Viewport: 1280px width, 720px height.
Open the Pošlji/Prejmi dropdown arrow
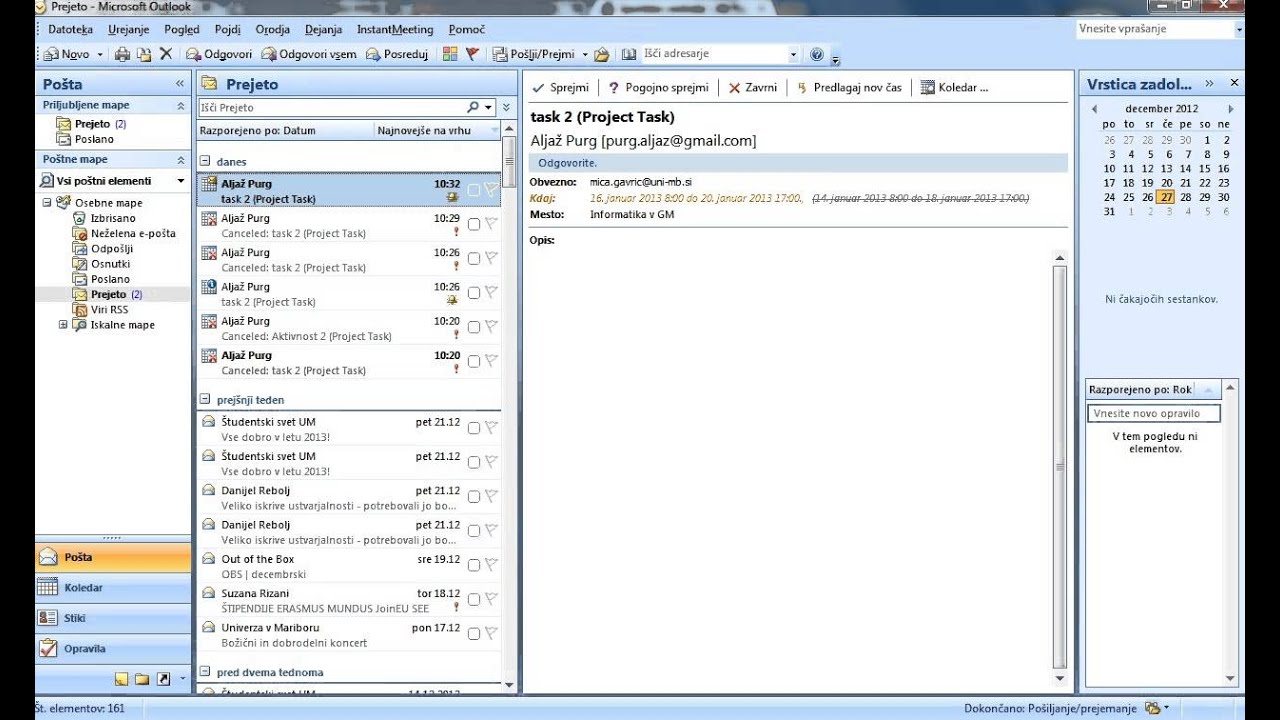585,55
